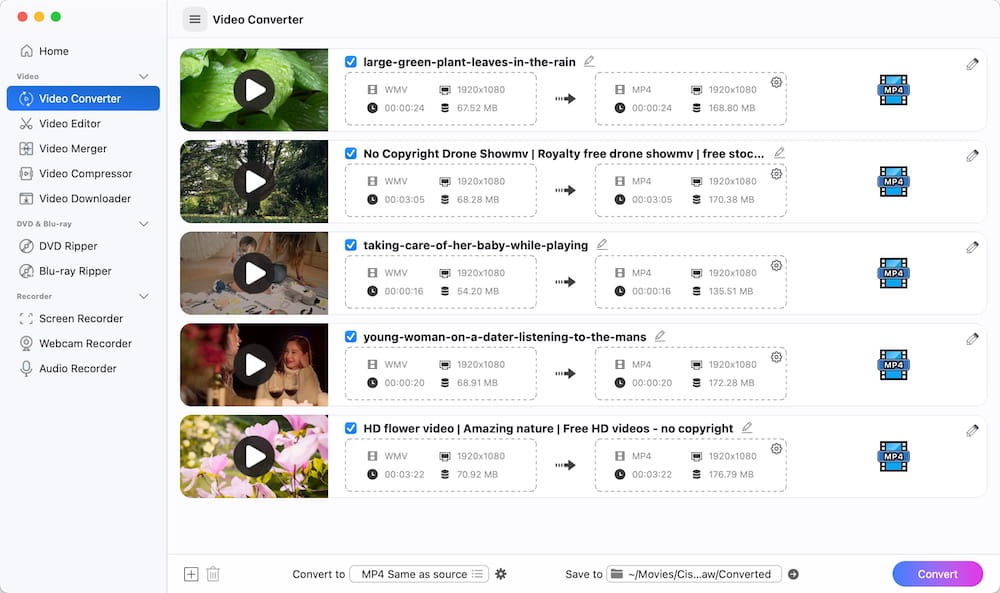
Task: Collapse the Recorder section chevron
Action: click(143, 296)
